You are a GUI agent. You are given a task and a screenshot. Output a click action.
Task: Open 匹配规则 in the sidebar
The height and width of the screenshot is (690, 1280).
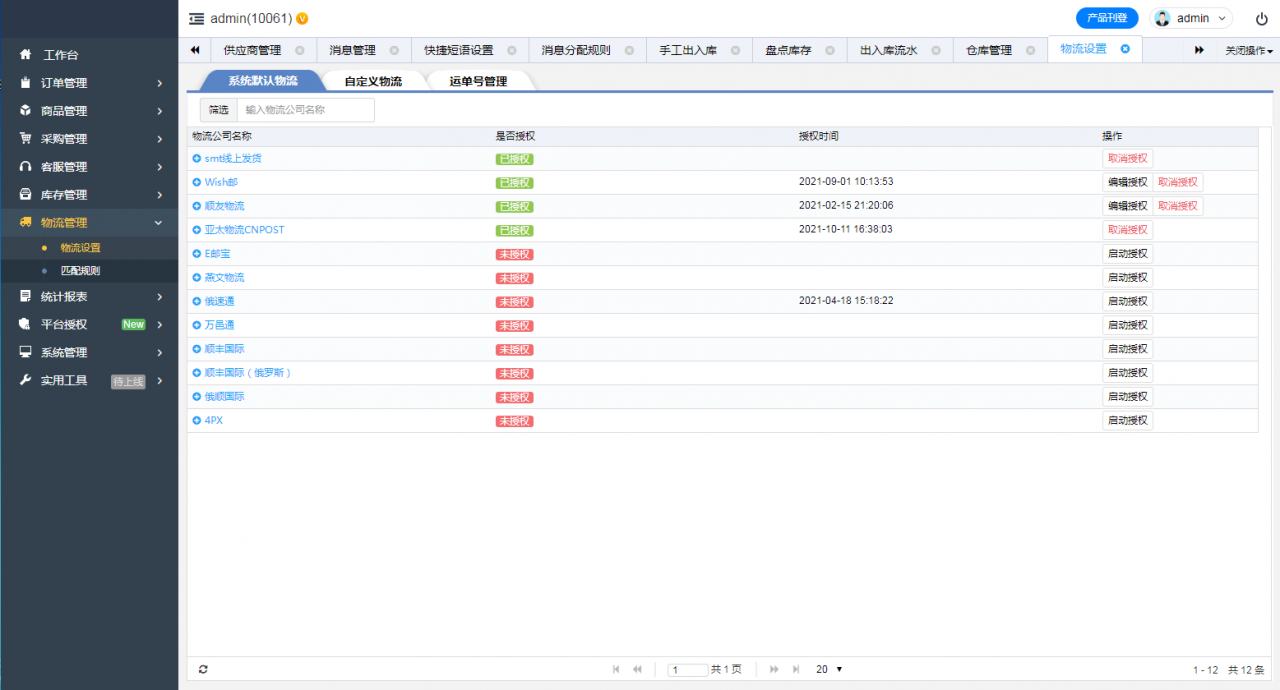80,270
